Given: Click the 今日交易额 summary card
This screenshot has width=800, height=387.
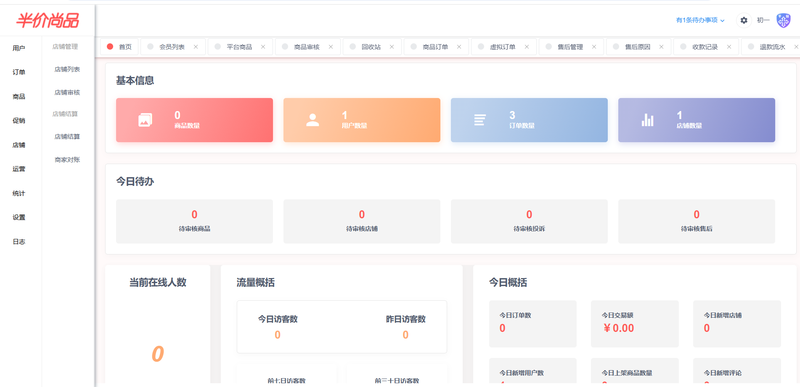Looking at the screenshot, I should [635, 324].
